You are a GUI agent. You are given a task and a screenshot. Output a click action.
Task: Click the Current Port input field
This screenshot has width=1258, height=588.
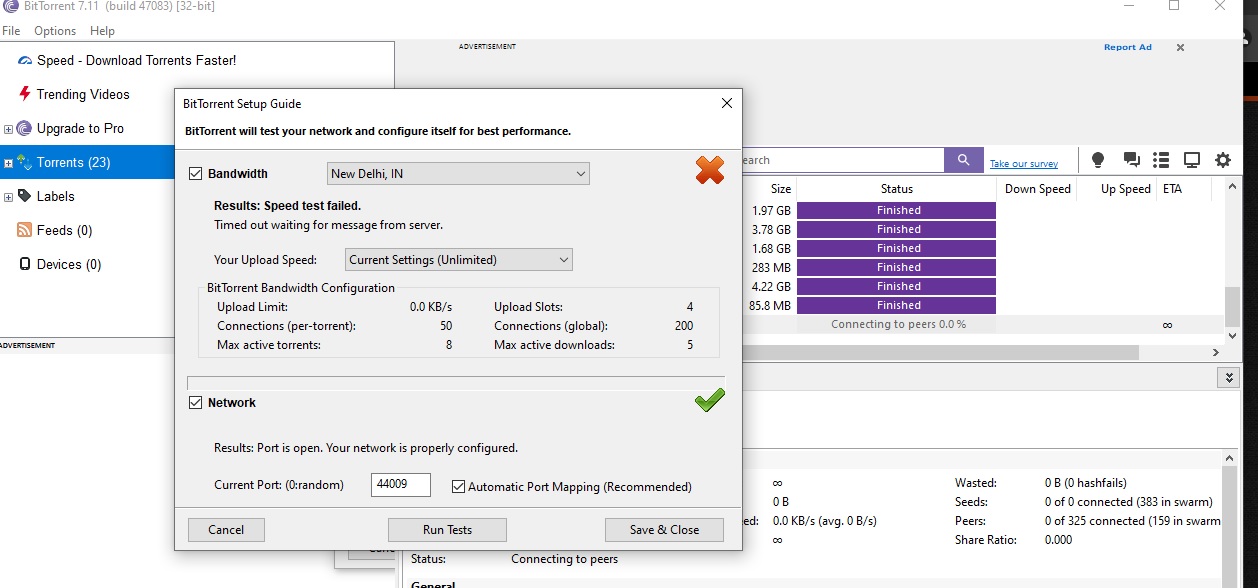click(400, 486)
